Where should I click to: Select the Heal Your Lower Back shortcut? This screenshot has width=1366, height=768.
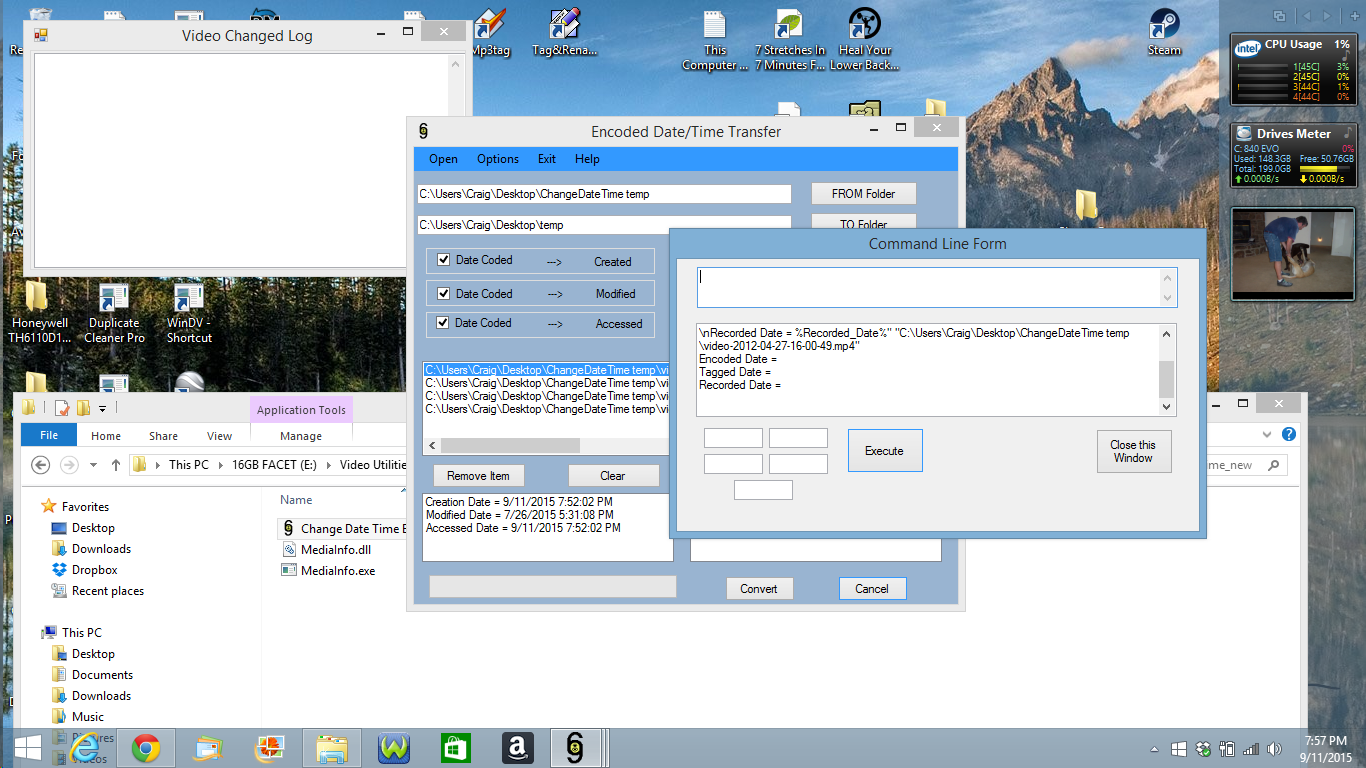tap(865, 40)
